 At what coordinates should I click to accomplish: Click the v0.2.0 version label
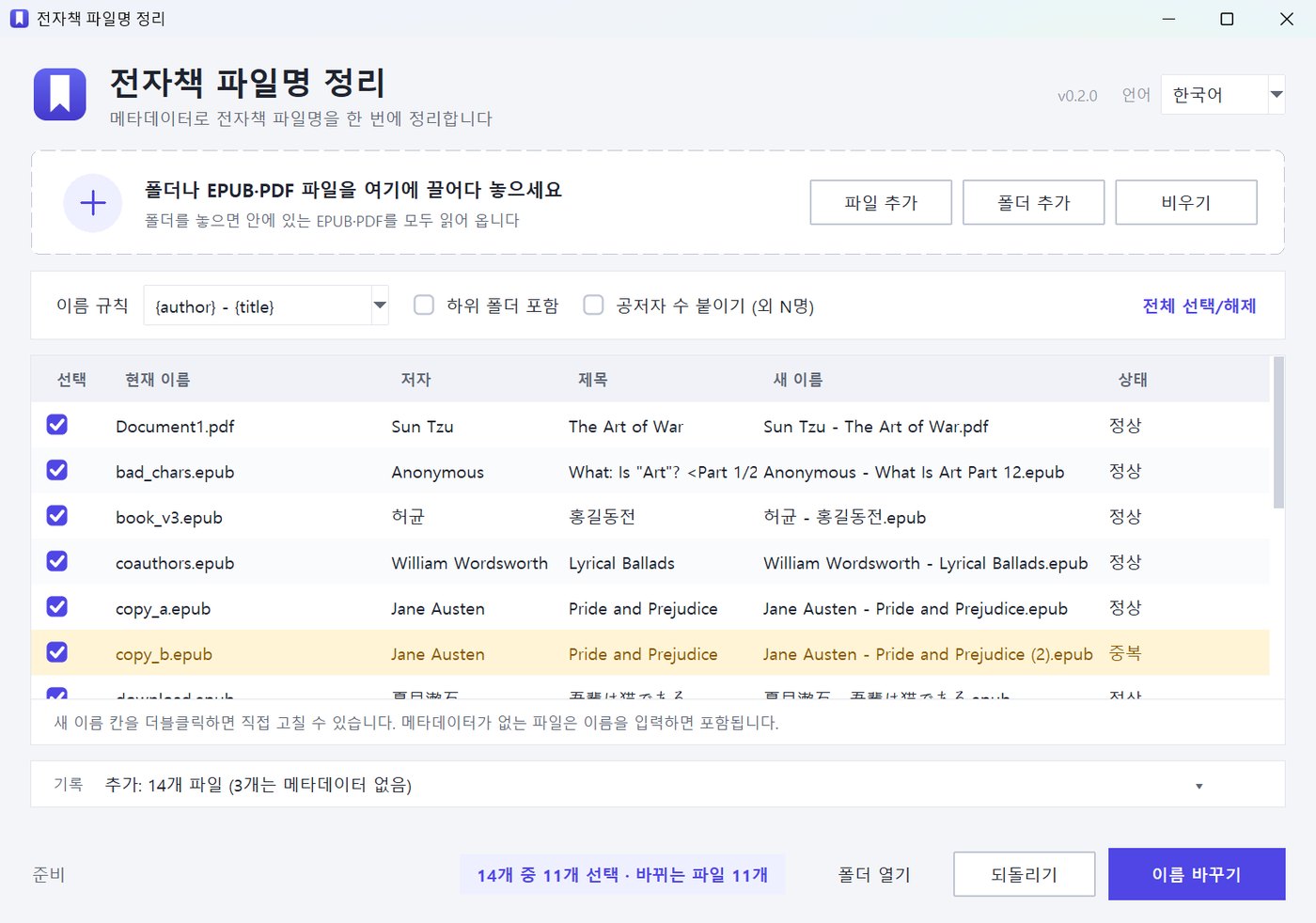point(1077,96)
